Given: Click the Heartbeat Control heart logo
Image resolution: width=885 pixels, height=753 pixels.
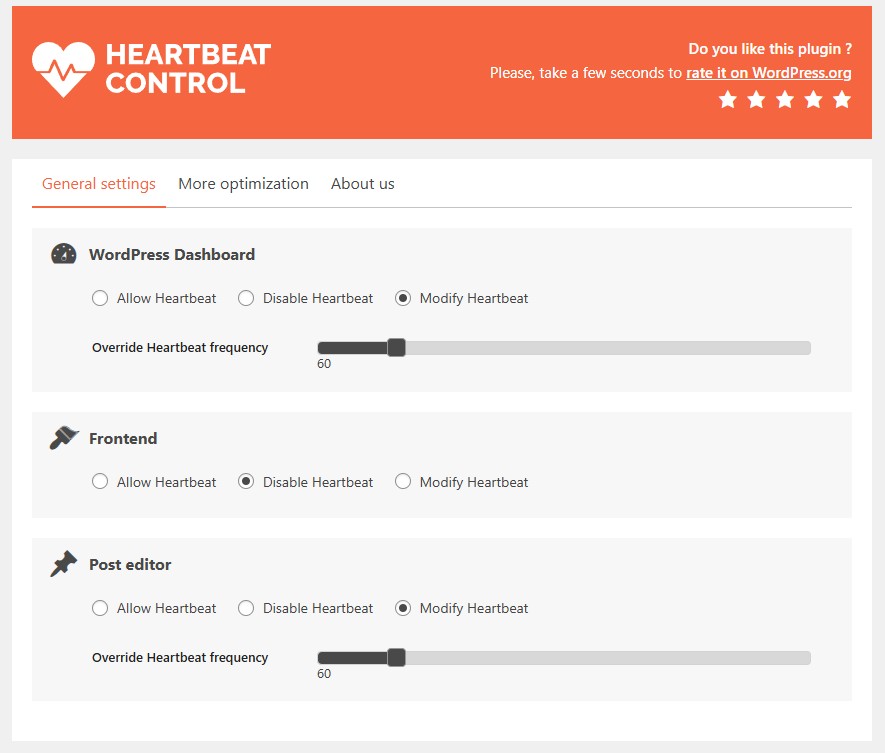Looking at the screenshot, I should click(x=62, y=68).
